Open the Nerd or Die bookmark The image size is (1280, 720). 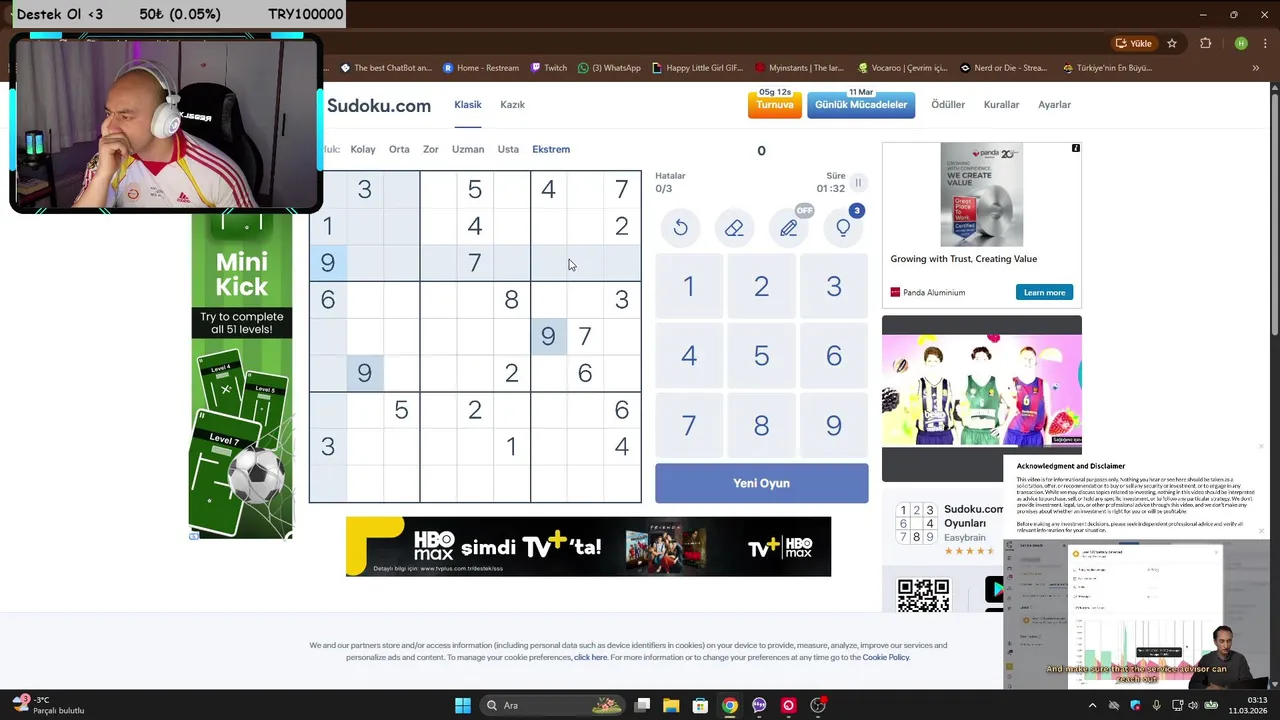(x=1003, y=68)
